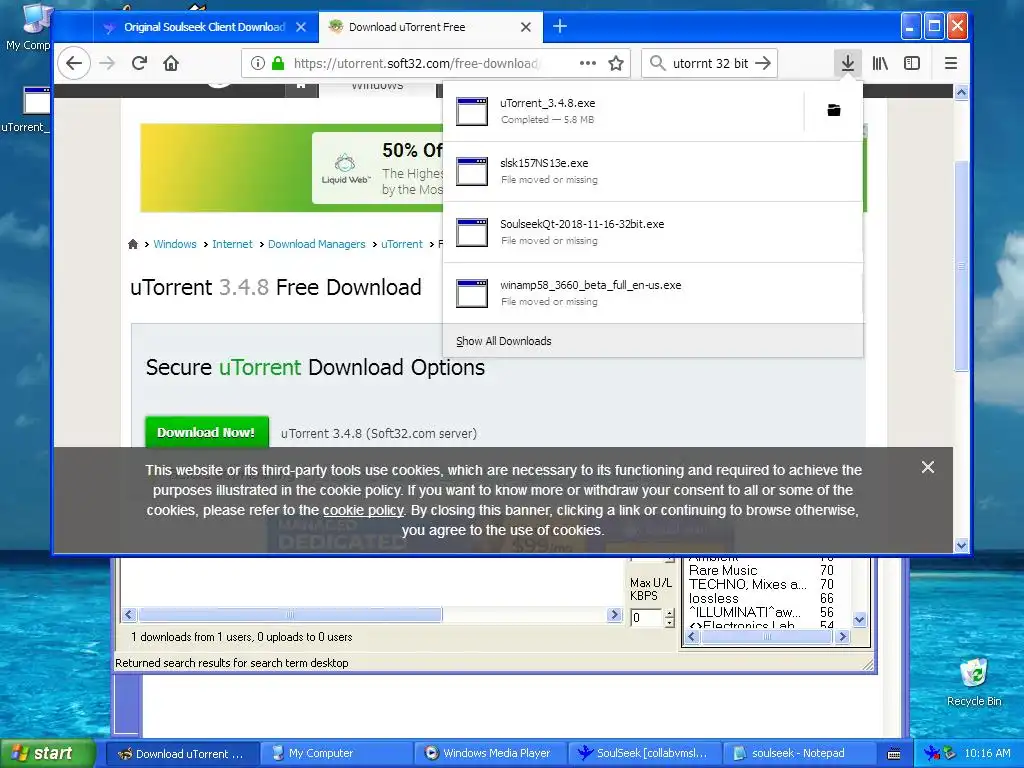Click SoulSeek transfer list horizontal scrollbar thumb
Image resolution: width=1024 pixels, height=768 pixels.
coord(290,615)
